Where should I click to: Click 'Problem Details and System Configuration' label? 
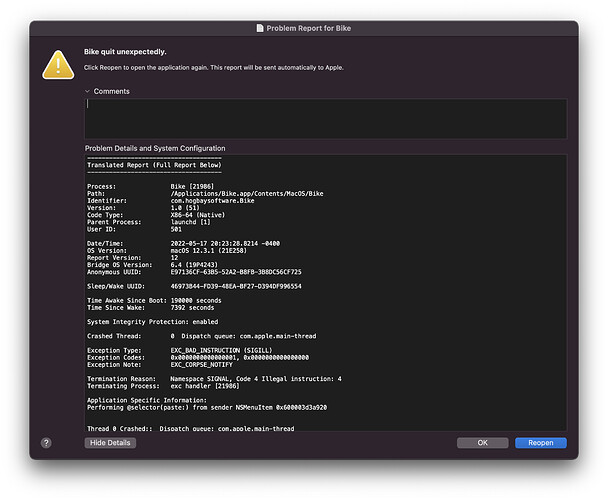pyautogui.click(x=155, y=148)
